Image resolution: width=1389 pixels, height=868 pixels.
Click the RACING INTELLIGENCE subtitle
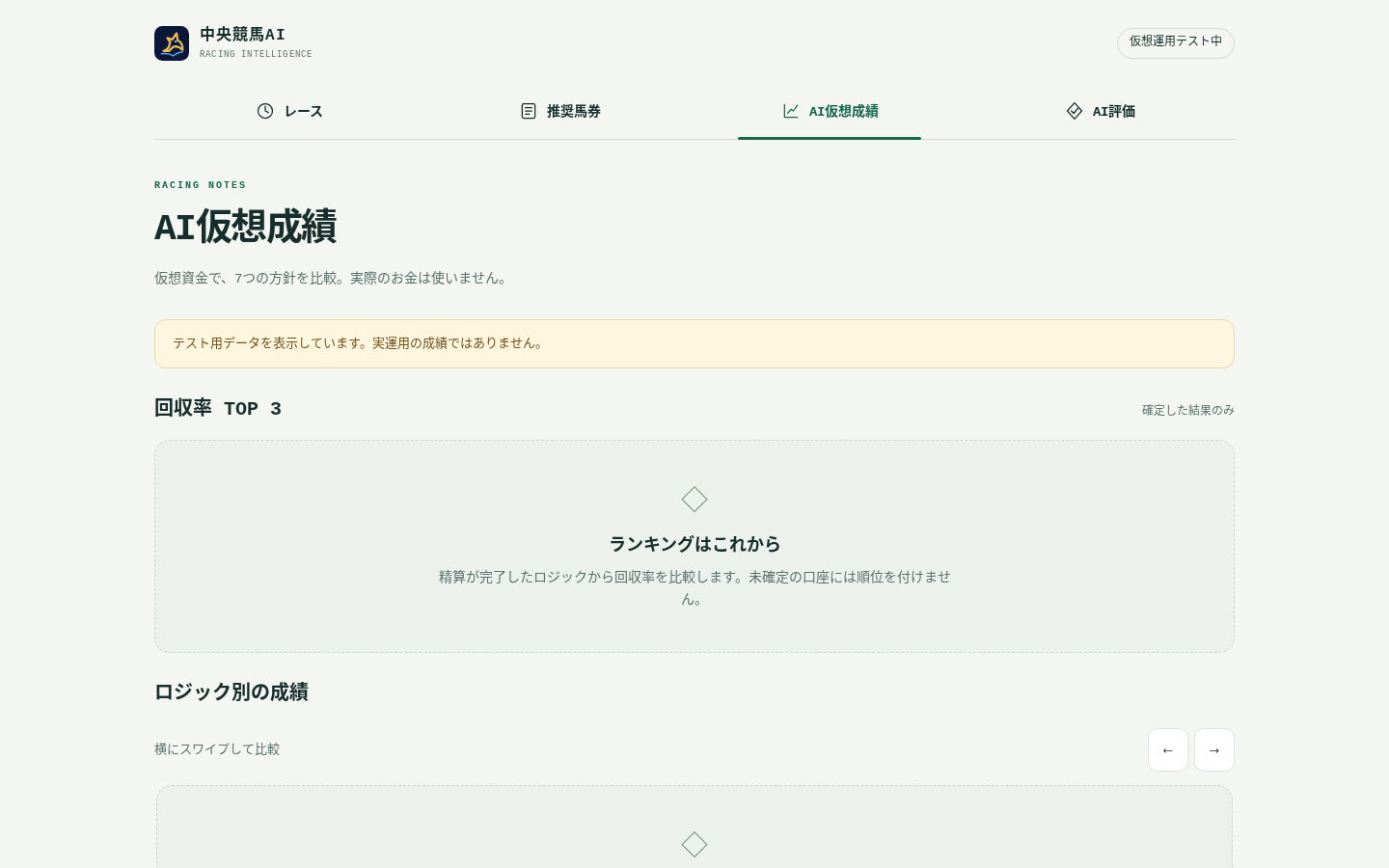coord(256,54)
